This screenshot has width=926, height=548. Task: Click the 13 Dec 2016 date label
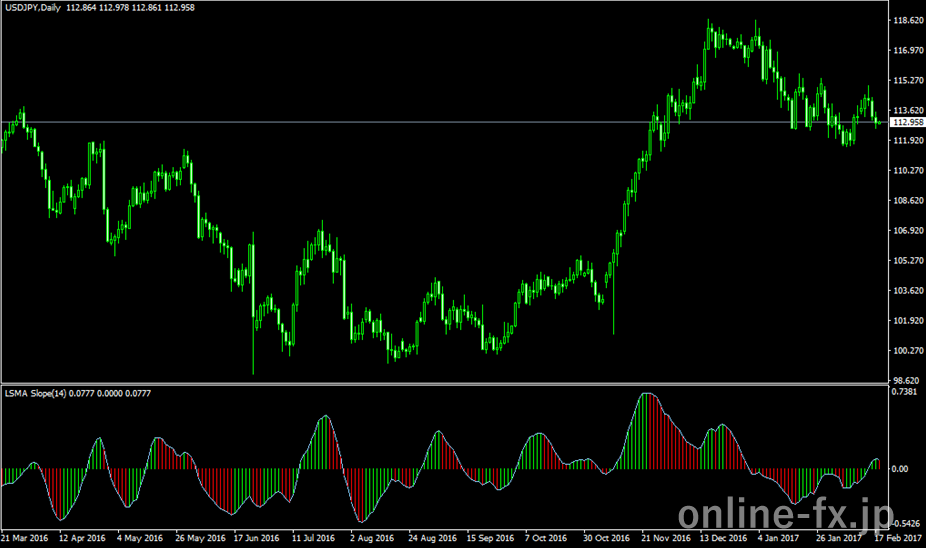tap(723, 539)
